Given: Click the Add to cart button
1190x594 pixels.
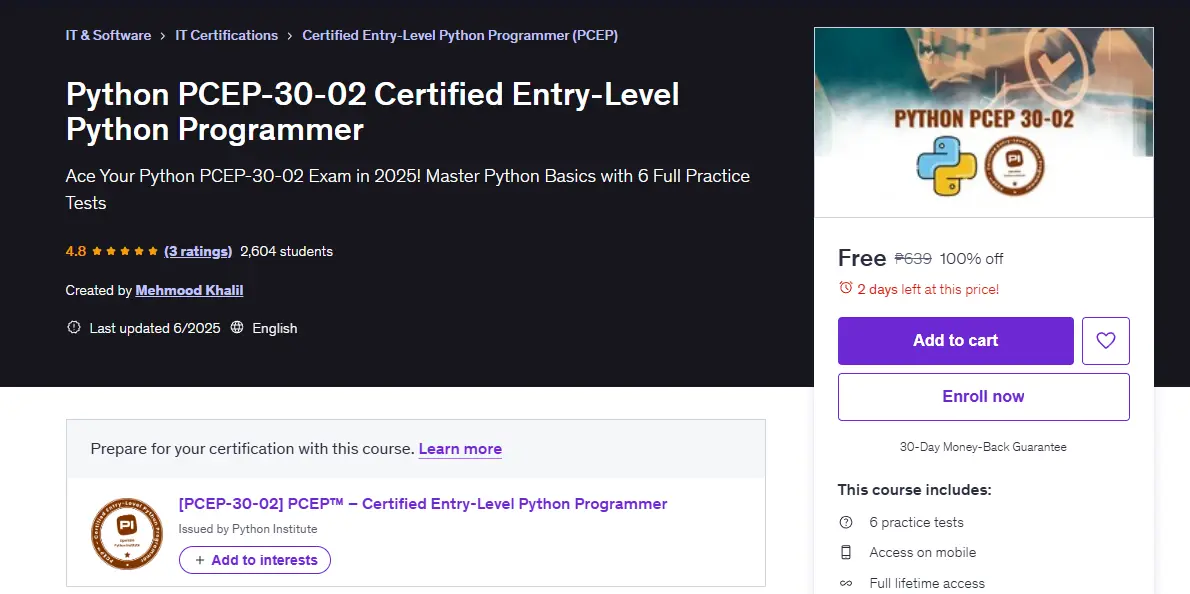Looking at the screenshot, I should (x=955, y=341).
